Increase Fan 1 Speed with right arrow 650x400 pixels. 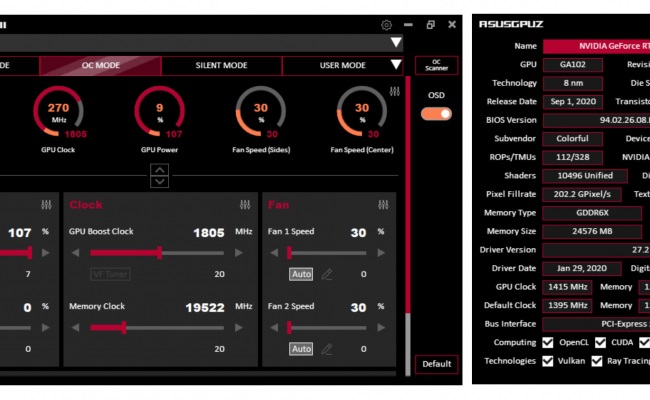click(x=381, y=253)
